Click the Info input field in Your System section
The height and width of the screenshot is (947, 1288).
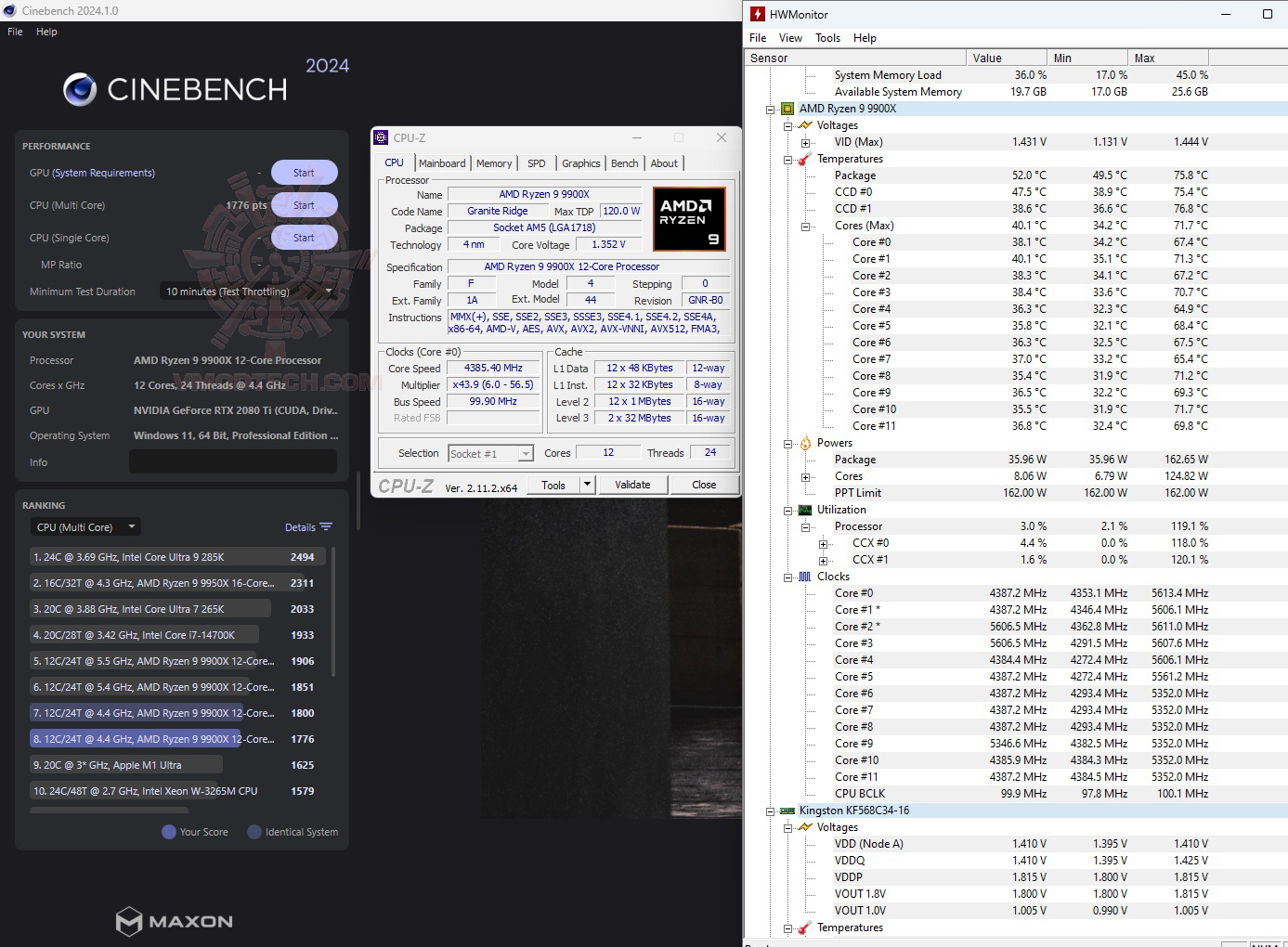[x=233, y=461]
